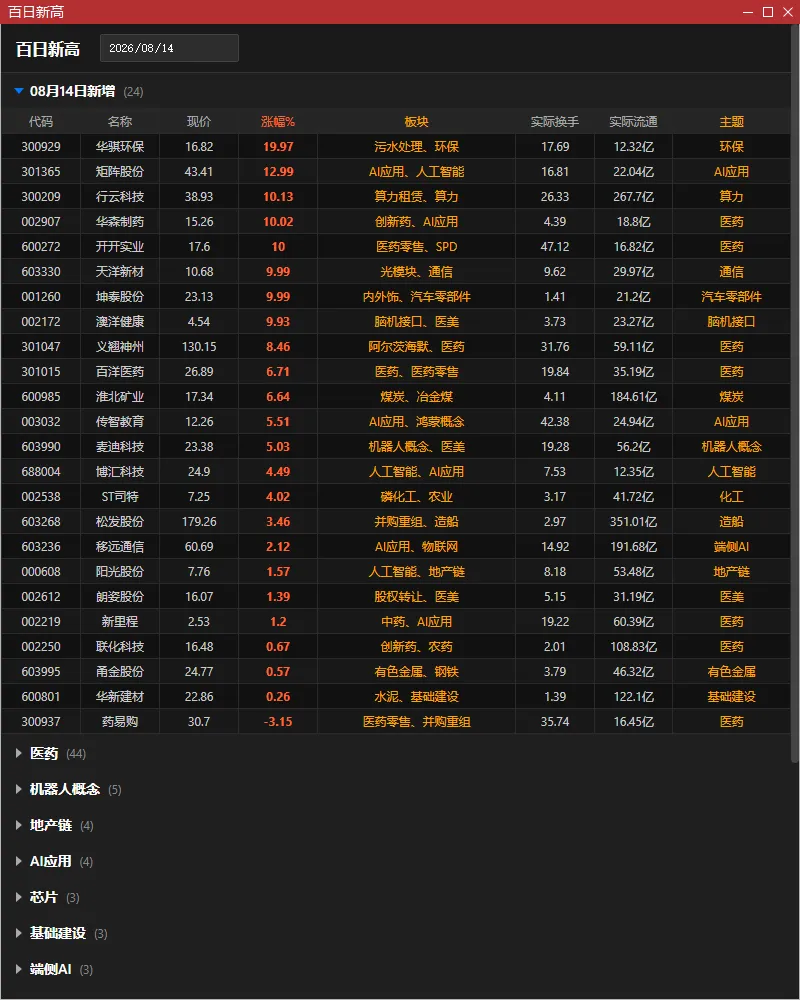
Task: Click 算力租赁、算力 sector cell
Action: 417,196
